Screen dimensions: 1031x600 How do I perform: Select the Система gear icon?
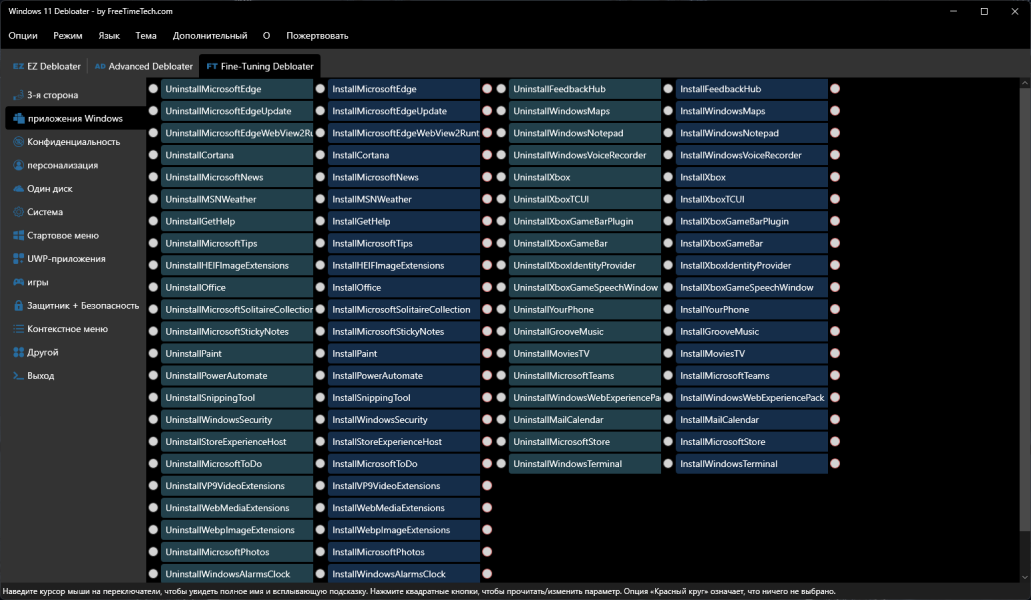18,212
